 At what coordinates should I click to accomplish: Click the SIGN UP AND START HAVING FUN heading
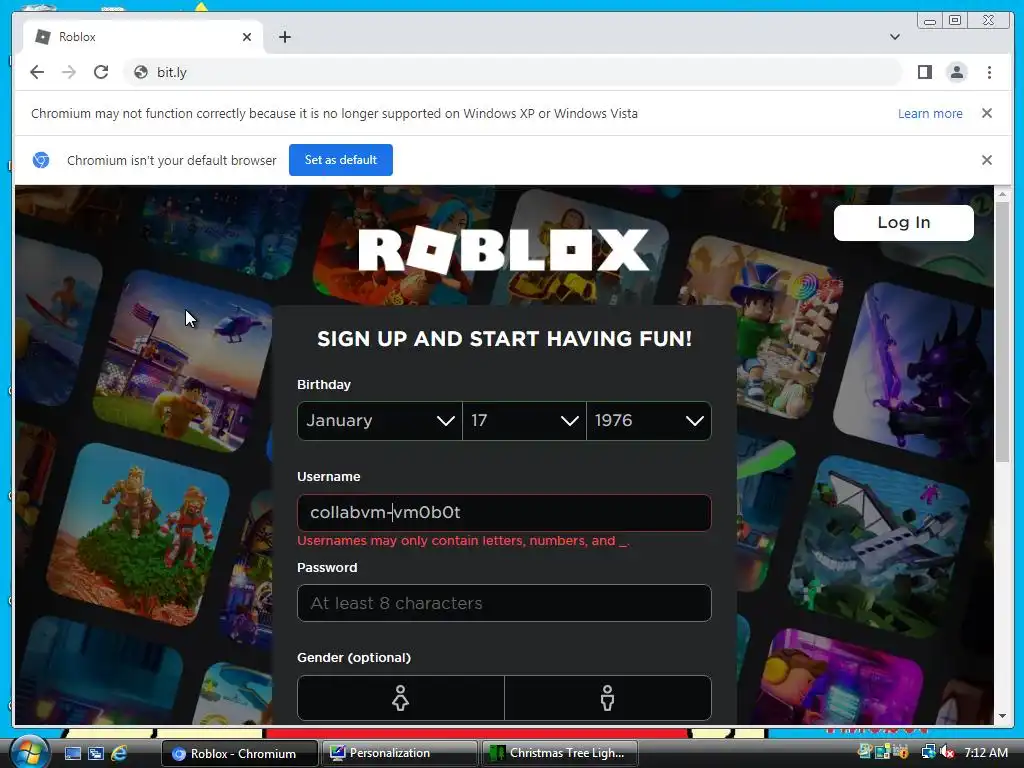[504, 339]
